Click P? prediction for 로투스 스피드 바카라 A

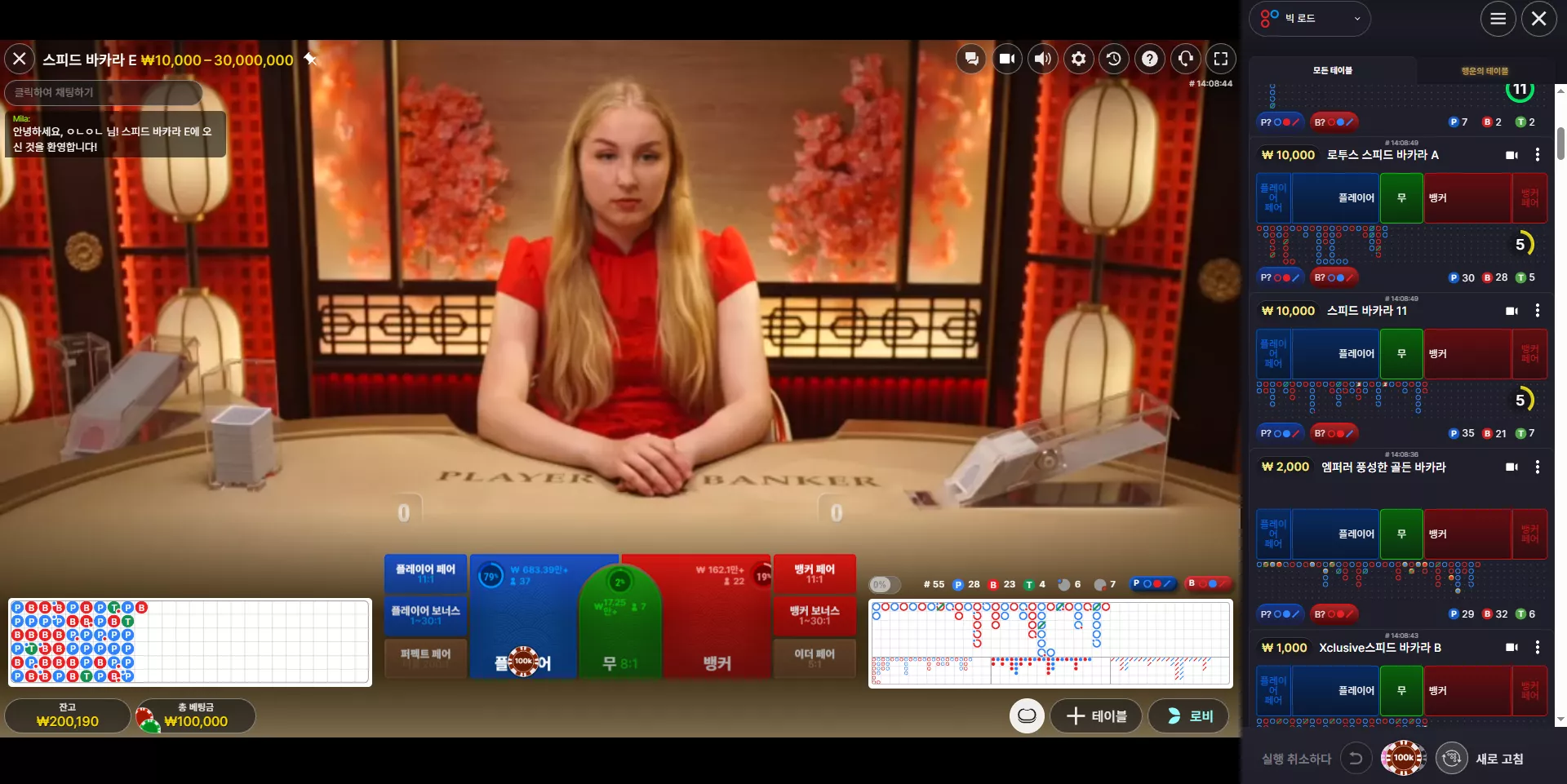pos(1280,277)
